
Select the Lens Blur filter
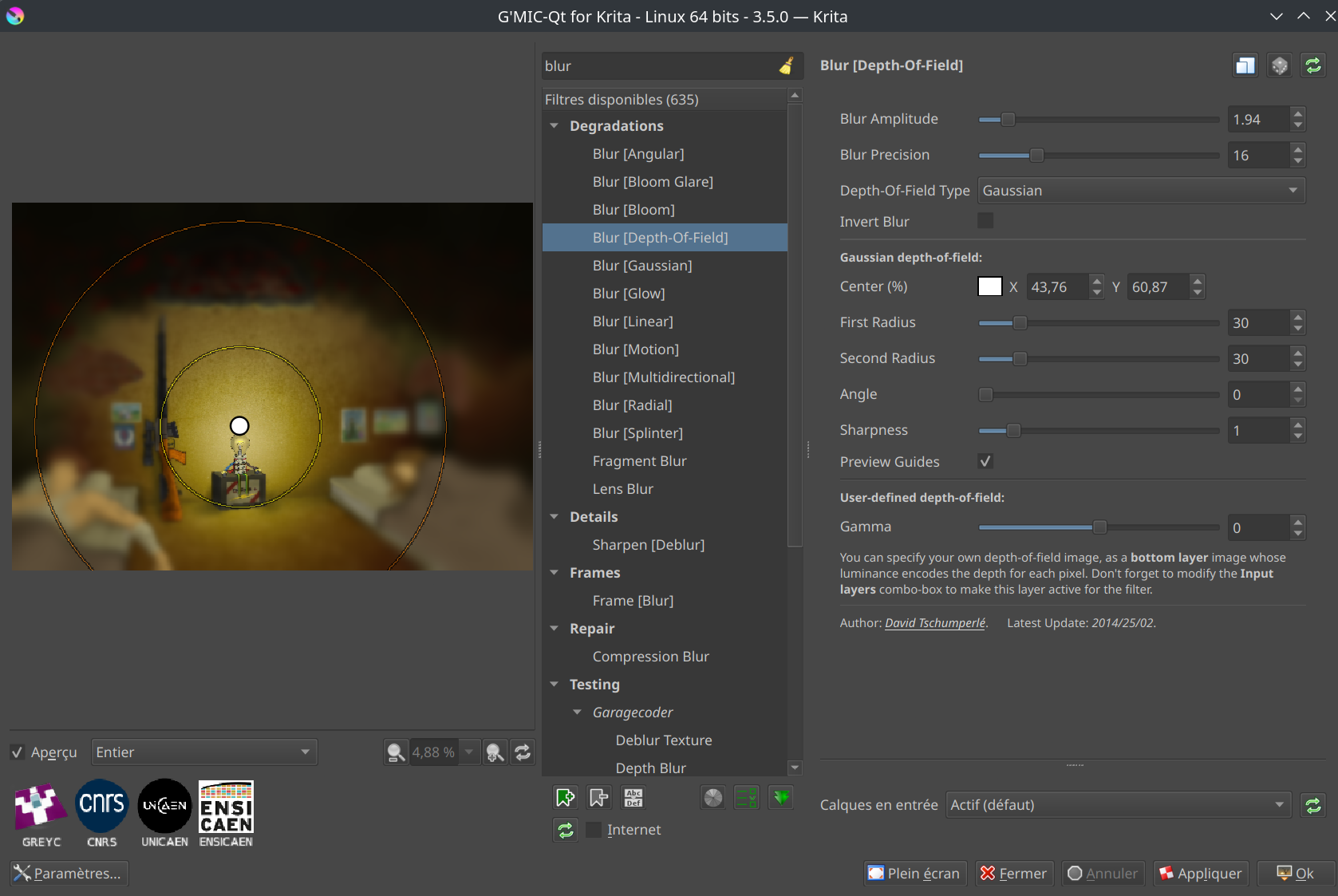coord(622,489)
